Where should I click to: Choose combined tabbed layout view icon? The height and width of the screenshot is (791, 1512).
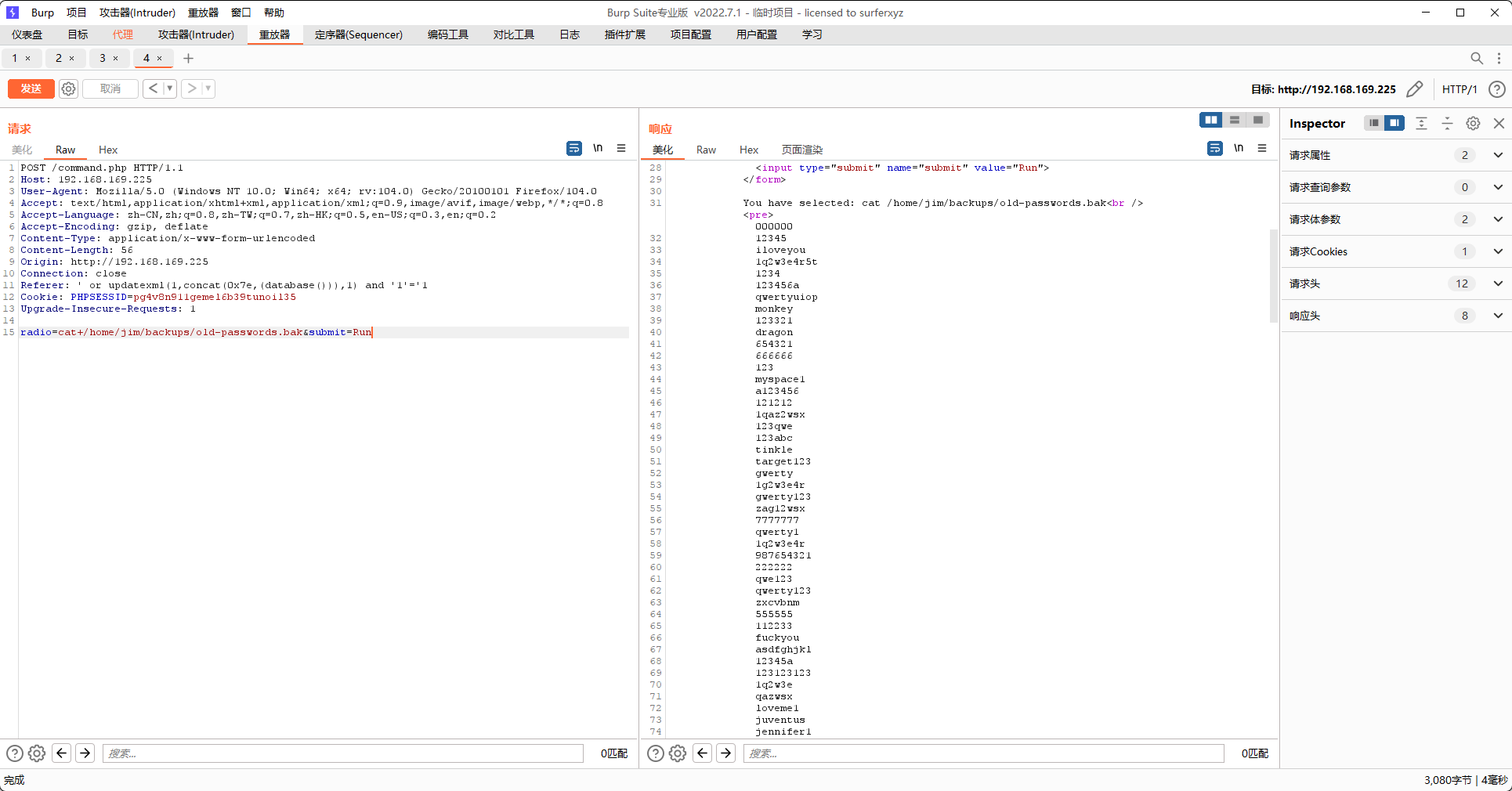pos(1258,120)
